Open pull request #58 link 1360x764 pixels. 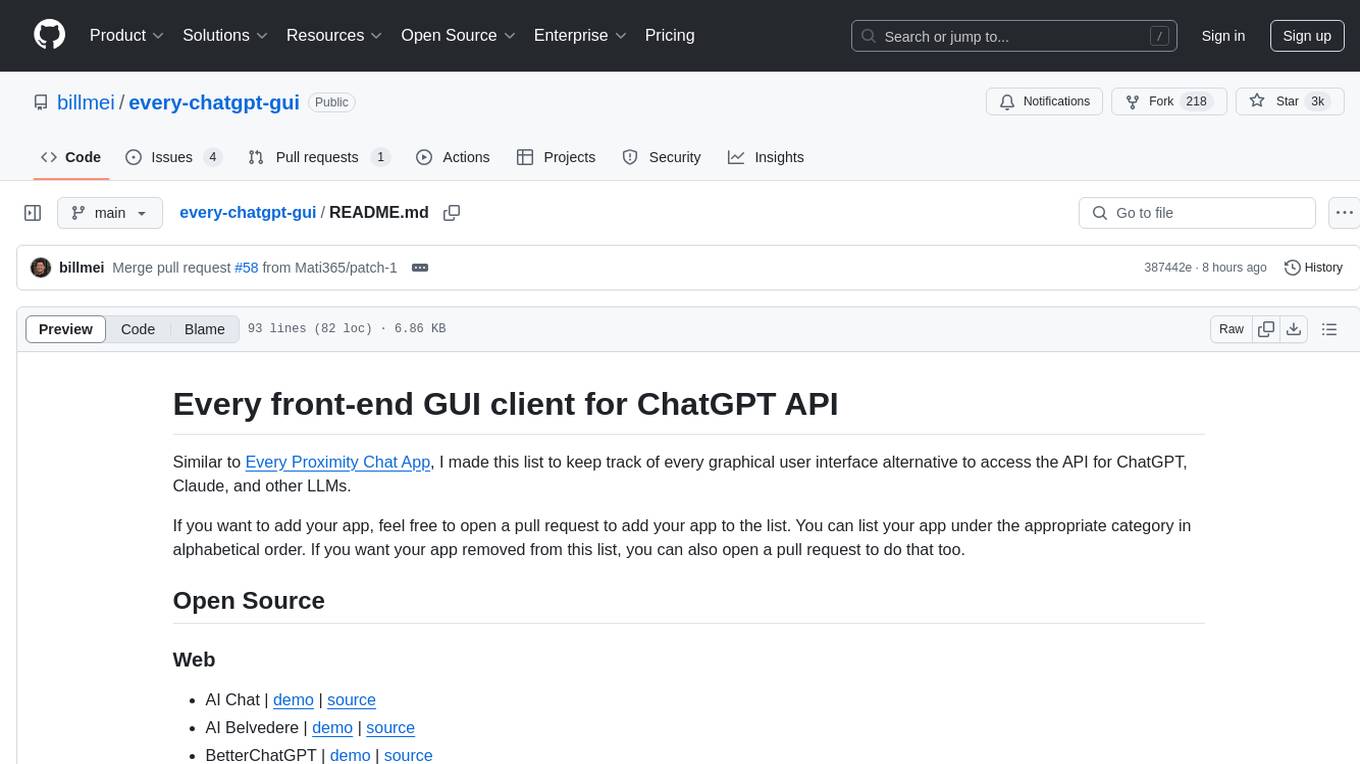point(246,268)
